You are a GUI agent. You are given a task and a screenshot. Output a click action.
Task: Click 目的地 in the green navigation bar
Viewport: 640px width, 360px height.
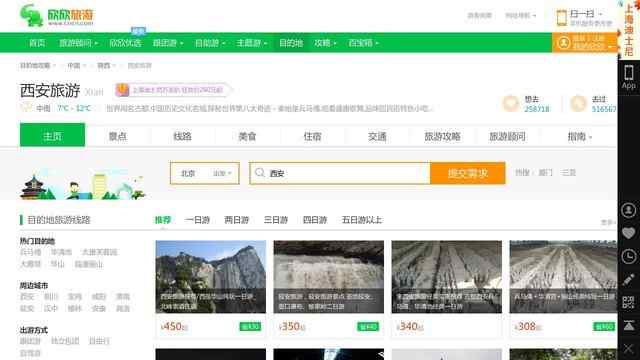pos(291,43)
